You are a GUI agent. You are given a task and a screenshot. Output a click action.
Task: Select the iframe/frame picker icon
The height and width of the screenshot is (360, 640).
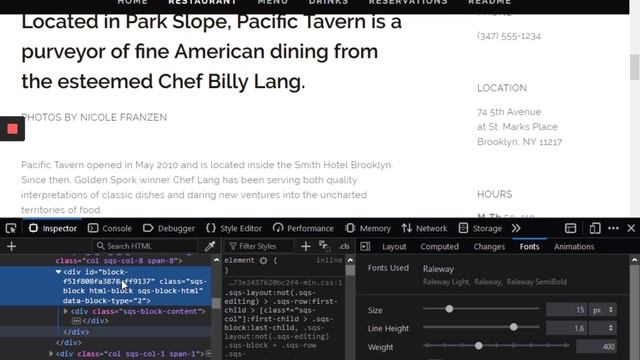[570, 228]
